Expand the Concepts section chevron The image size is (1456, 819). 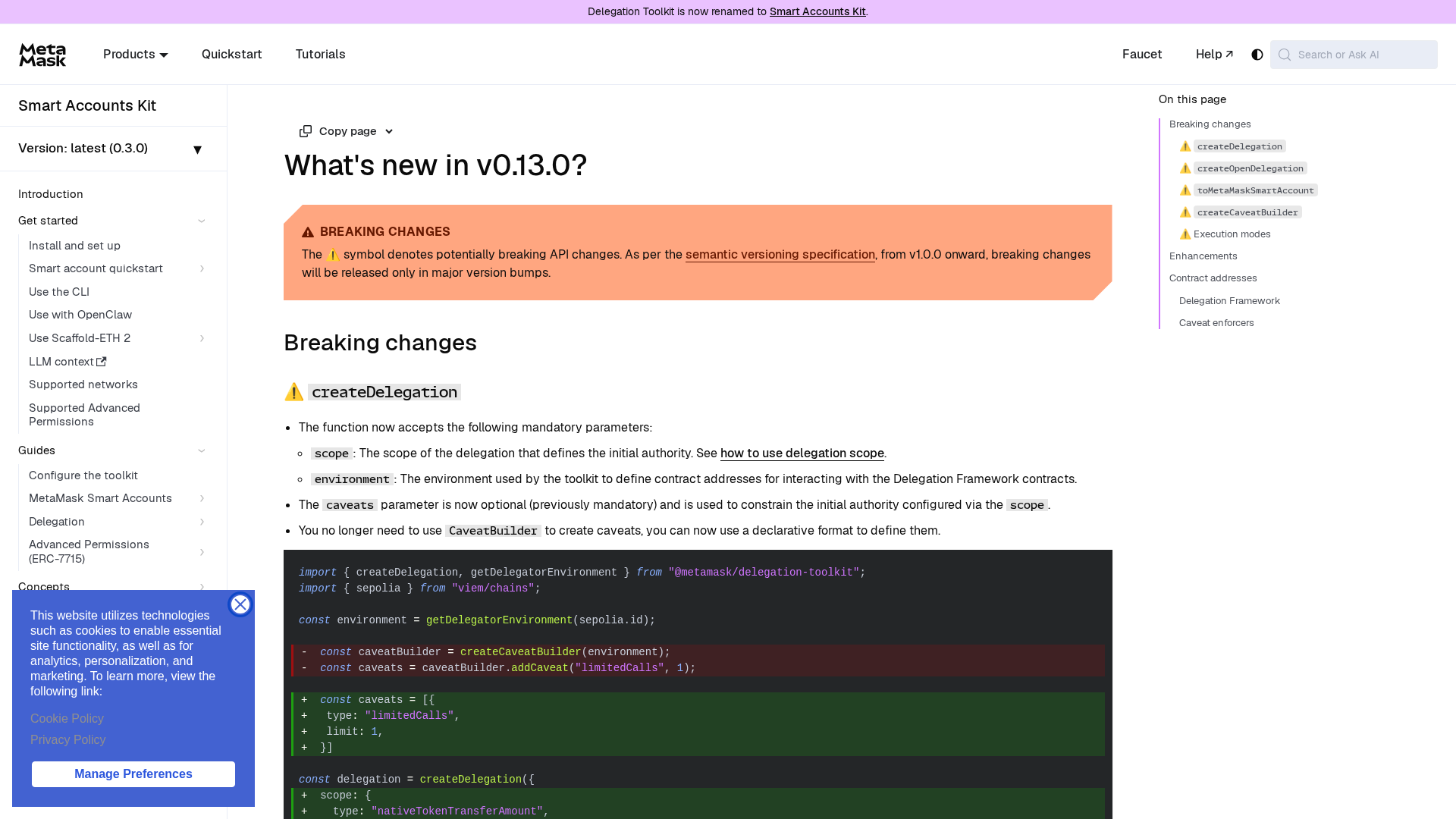[x=202, y=587]
